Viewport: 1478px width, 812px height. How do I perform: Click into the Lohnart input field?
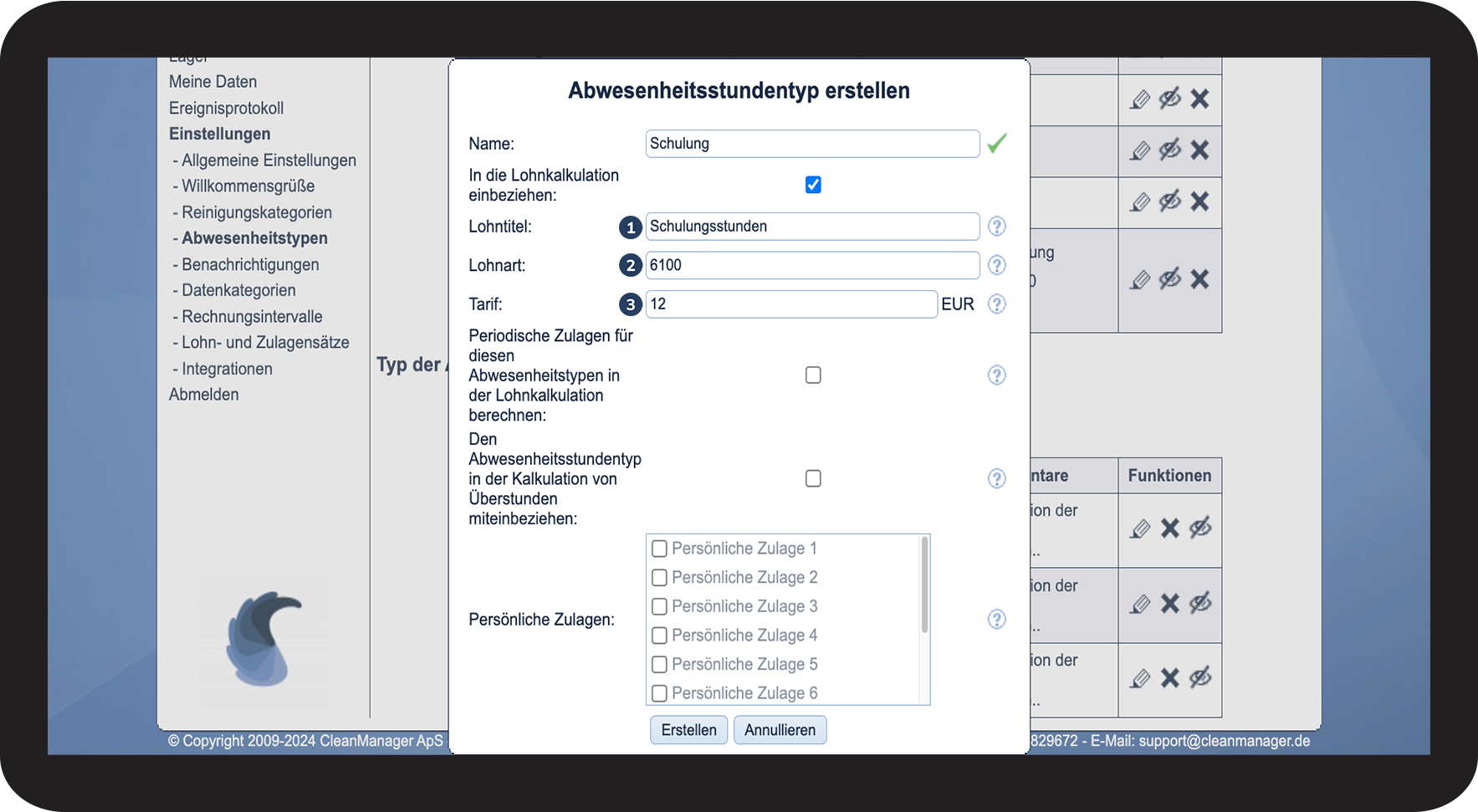click(x=811, y=265)
